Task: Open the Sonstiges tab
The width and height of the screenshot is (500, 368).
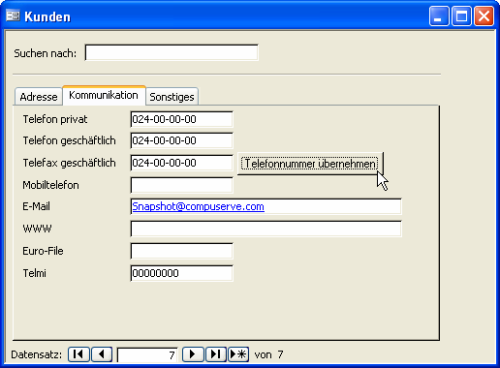Action: pyautogui.click(x=172, y=97)
